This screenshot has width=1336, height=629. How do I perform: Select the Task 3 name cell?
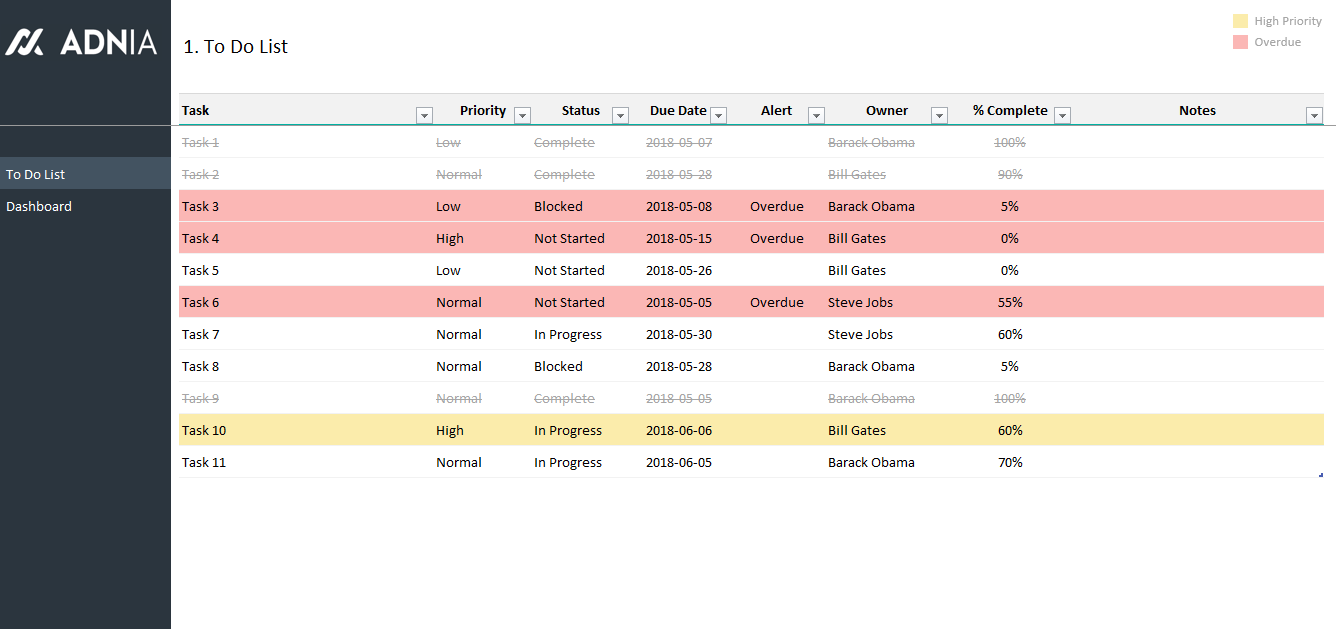[200, 207]
